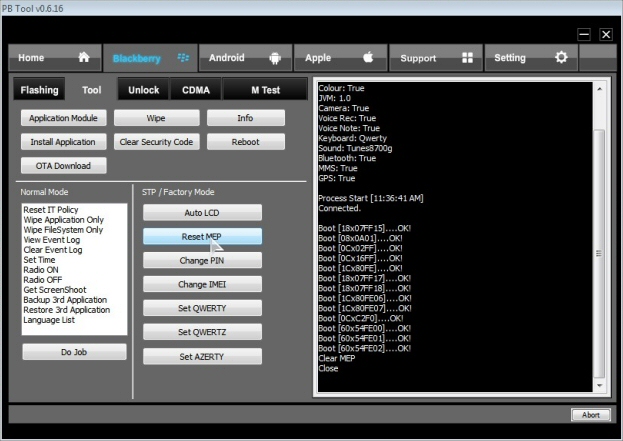Click the Clear MEP log line

click(x=337, y=358)
